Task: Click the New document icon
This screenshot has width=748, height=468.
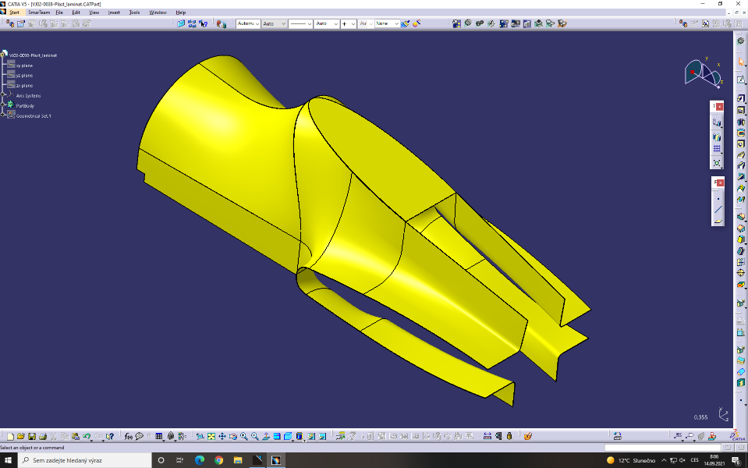Action: pos(10,437)
